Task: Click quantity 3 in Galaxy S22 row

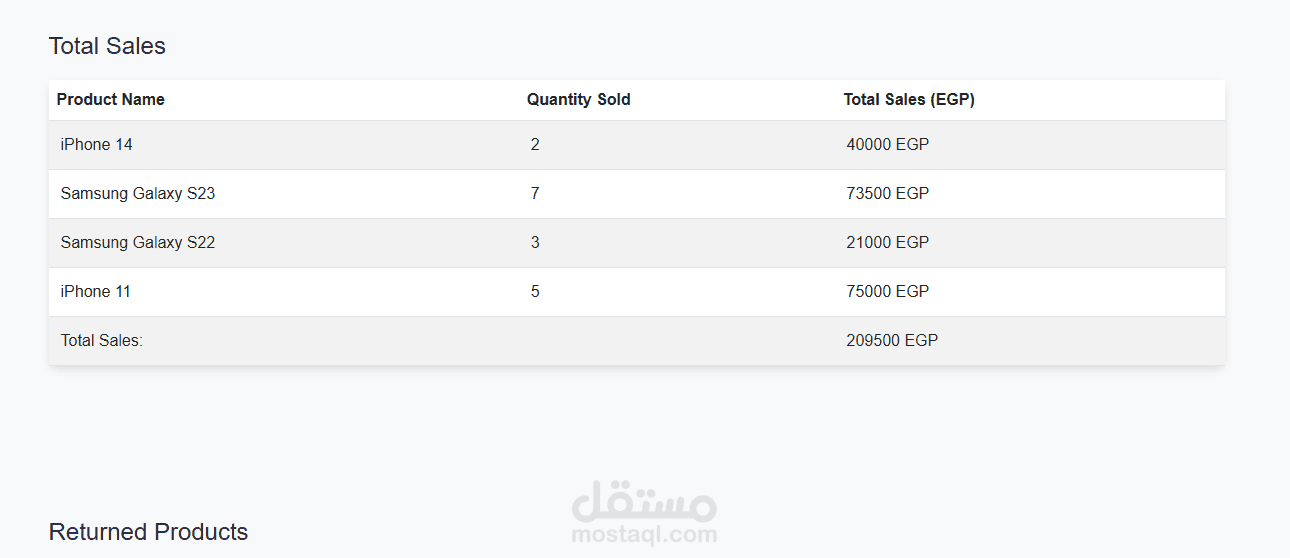Action: tap(535, 243)
